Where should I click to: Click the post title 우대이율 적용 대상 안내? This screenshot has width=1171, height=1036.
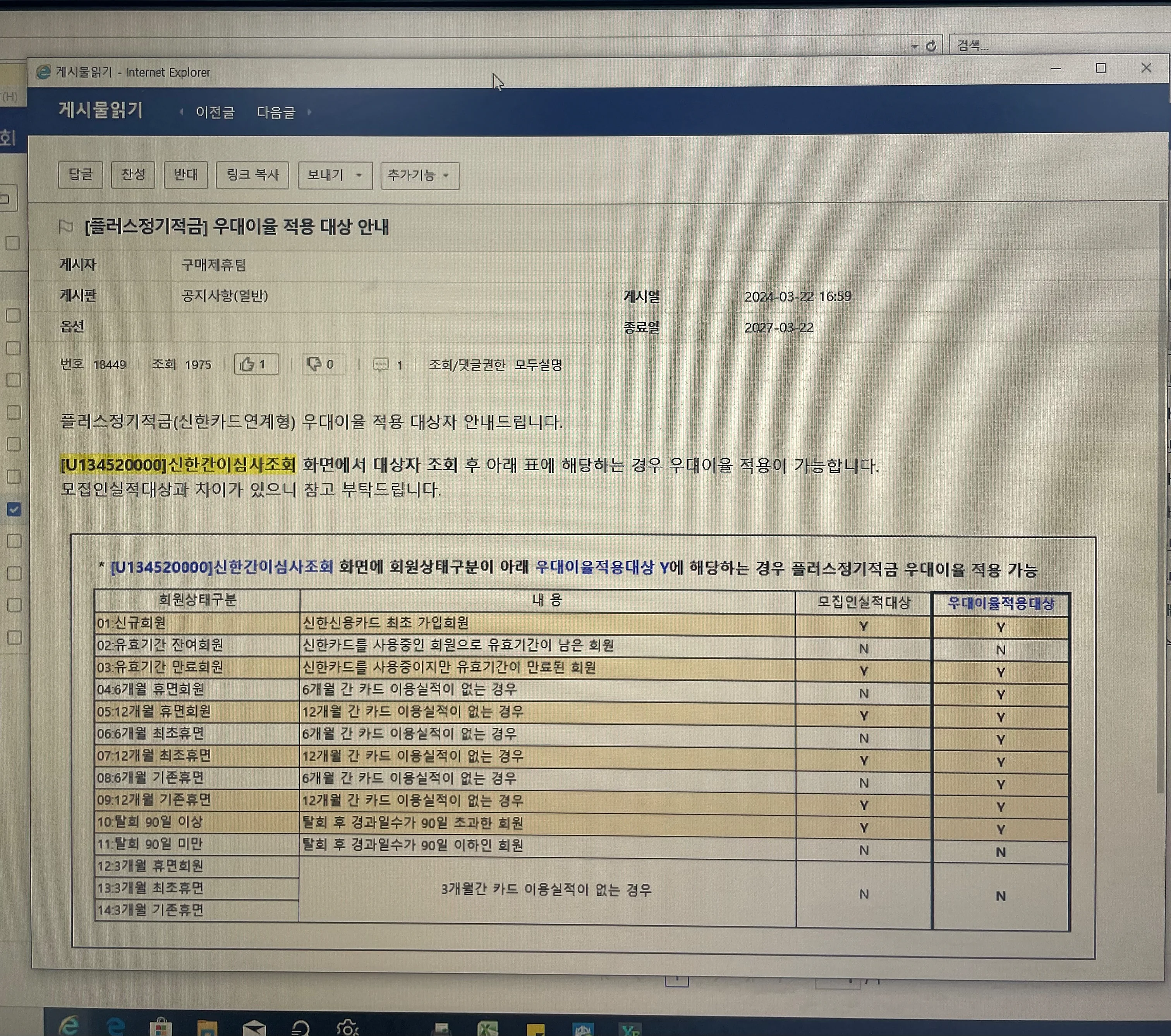click(x=237, y=227)
